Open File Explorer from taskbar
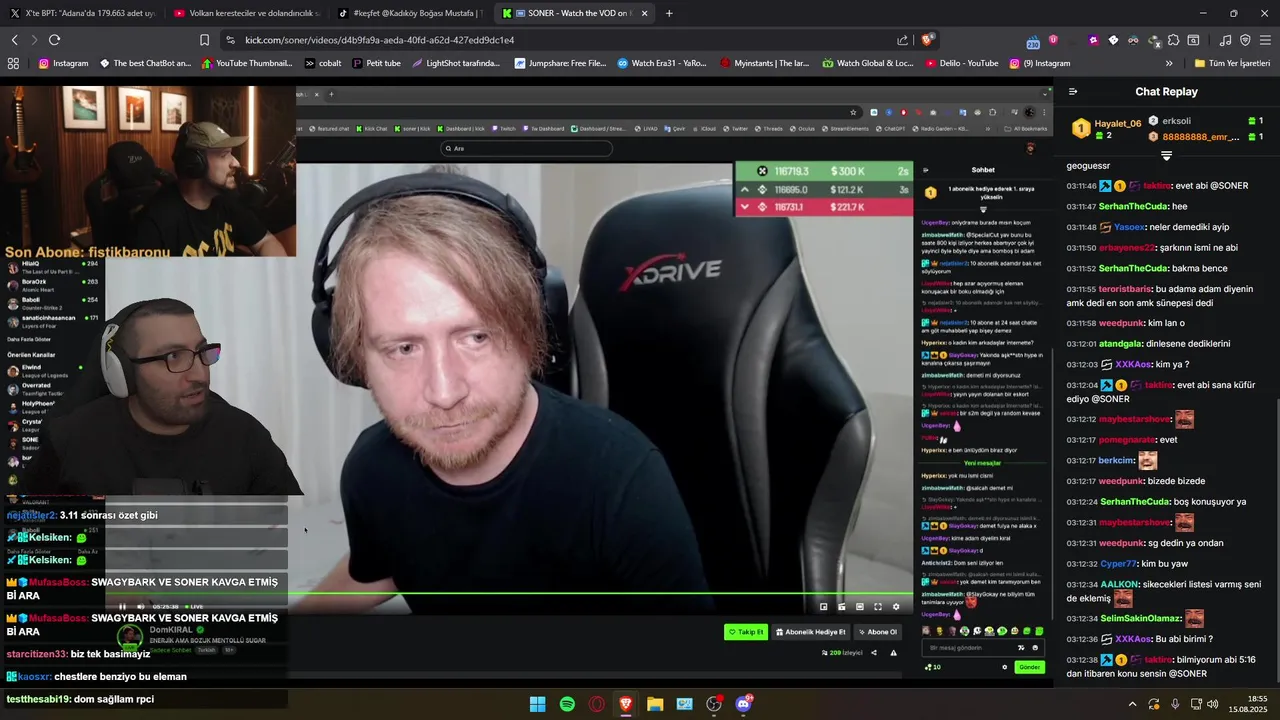Image resolution: width=1280 pixels, height=720 pixels. (655, 704)
